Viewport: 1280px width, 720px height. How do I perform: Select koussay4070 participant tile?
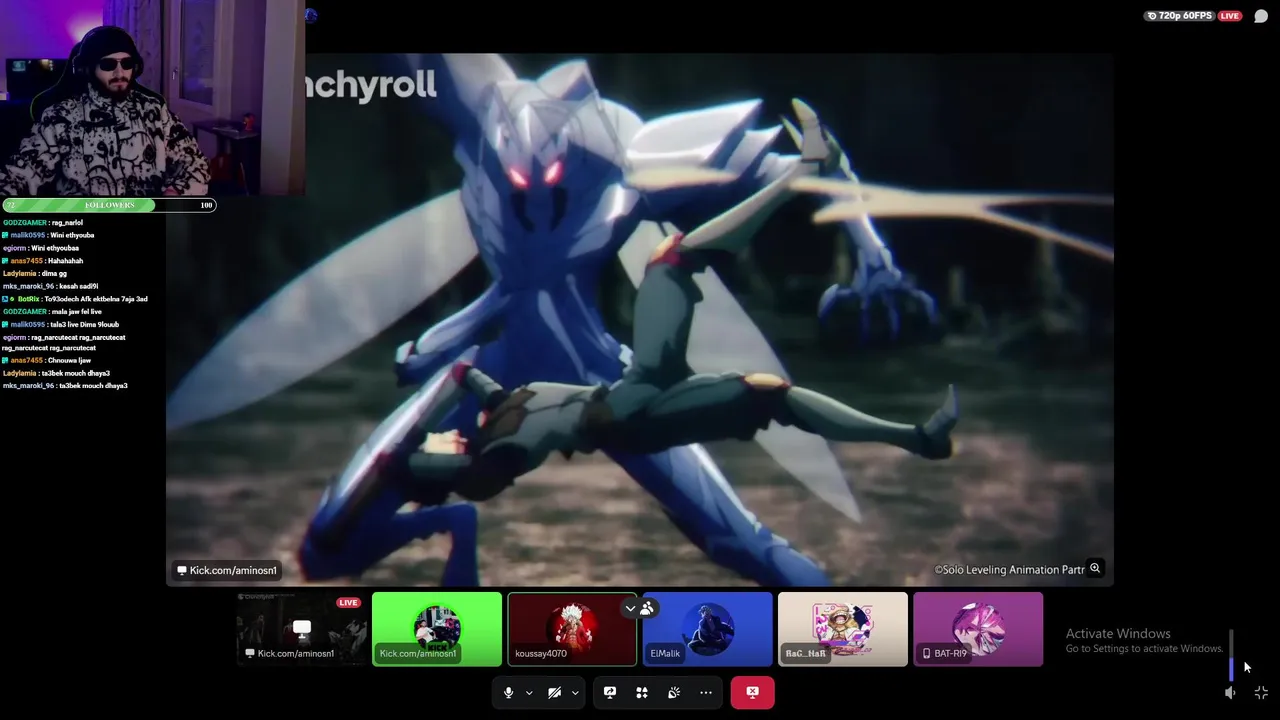pyautogui.click(x=572, y=629)
